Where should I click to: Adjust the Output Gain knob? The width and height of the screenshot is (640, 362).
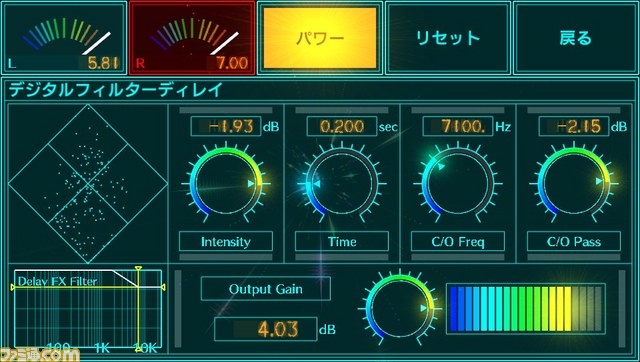(400, 308)
